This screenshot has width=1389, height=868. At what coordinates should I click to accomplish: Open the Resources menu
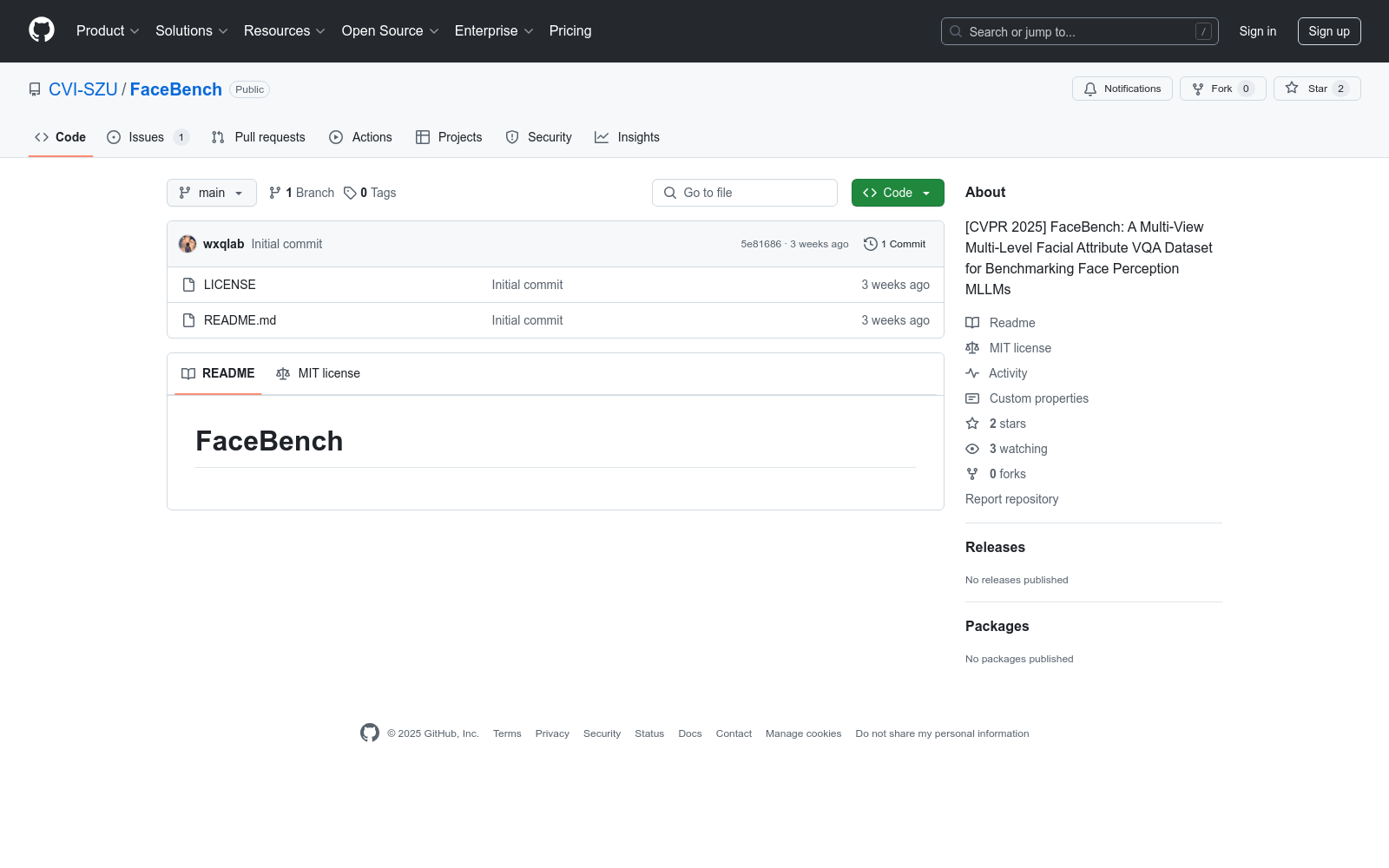[x=285, y=31]
